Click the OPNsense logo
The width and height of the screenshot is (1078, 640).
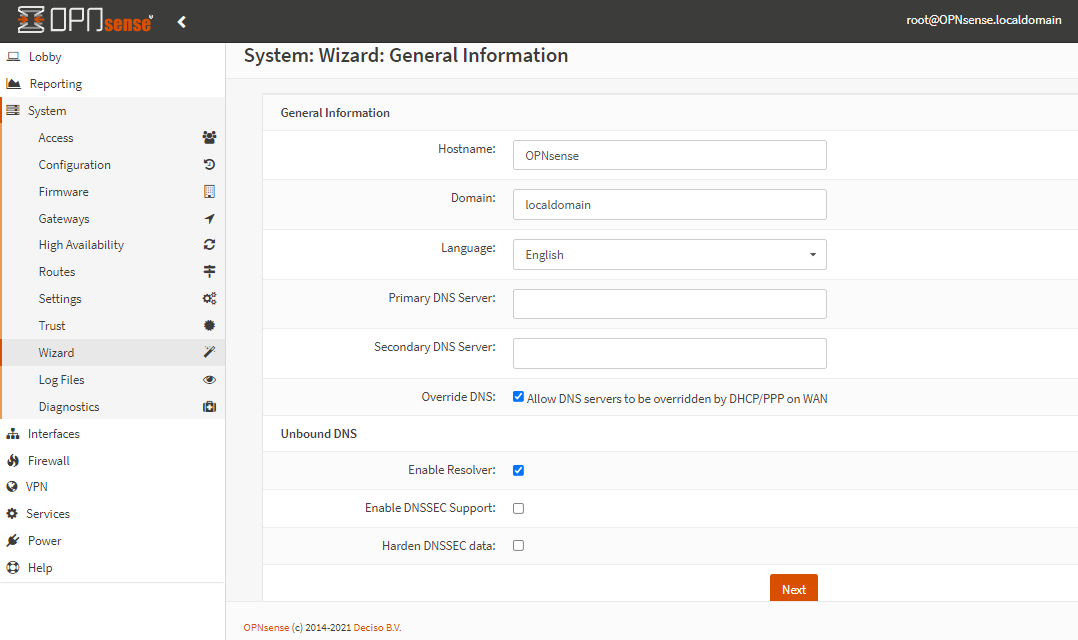[85, 20]
